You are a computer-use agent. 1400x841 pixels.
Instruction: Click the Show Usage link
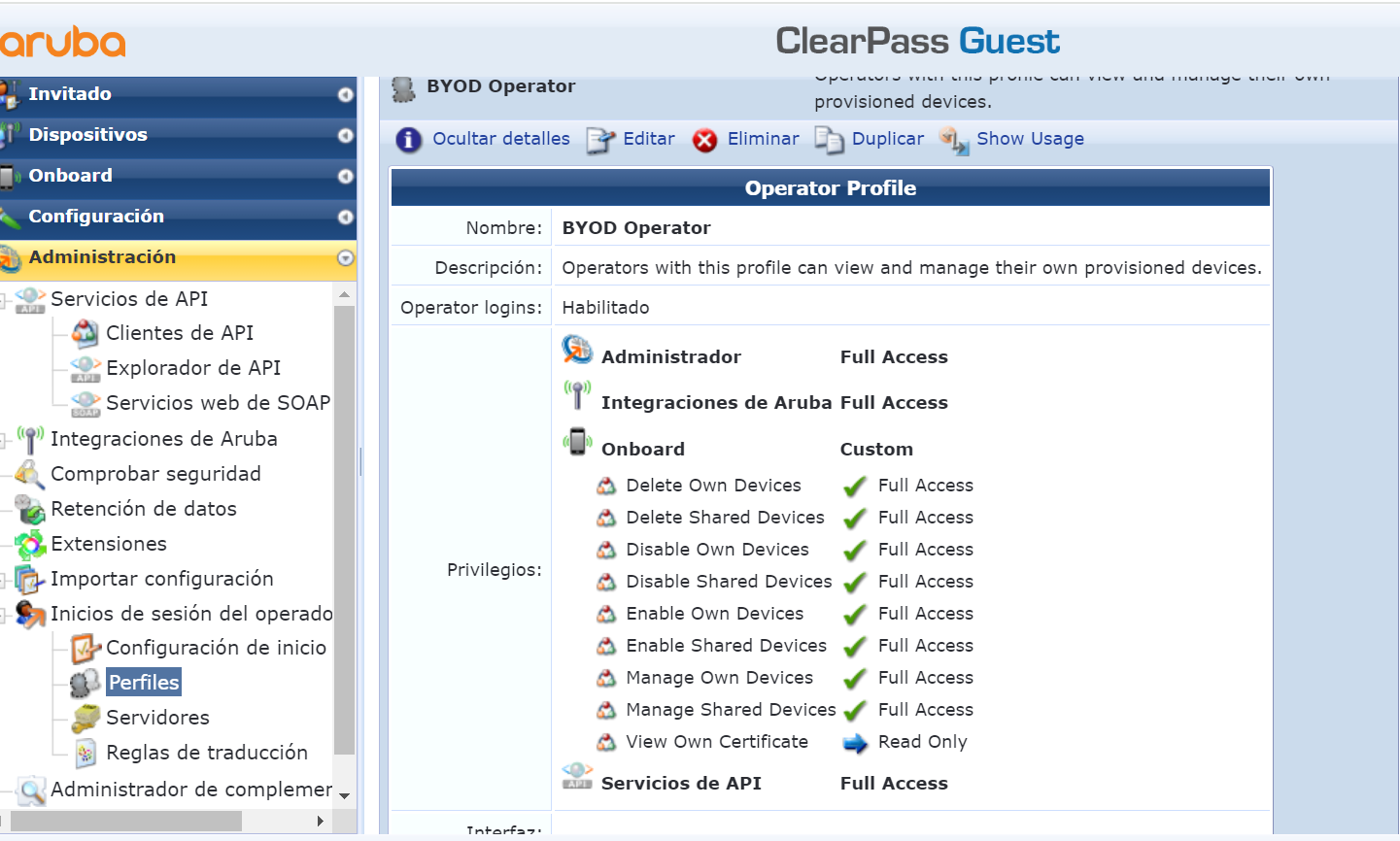(1031, 139)
